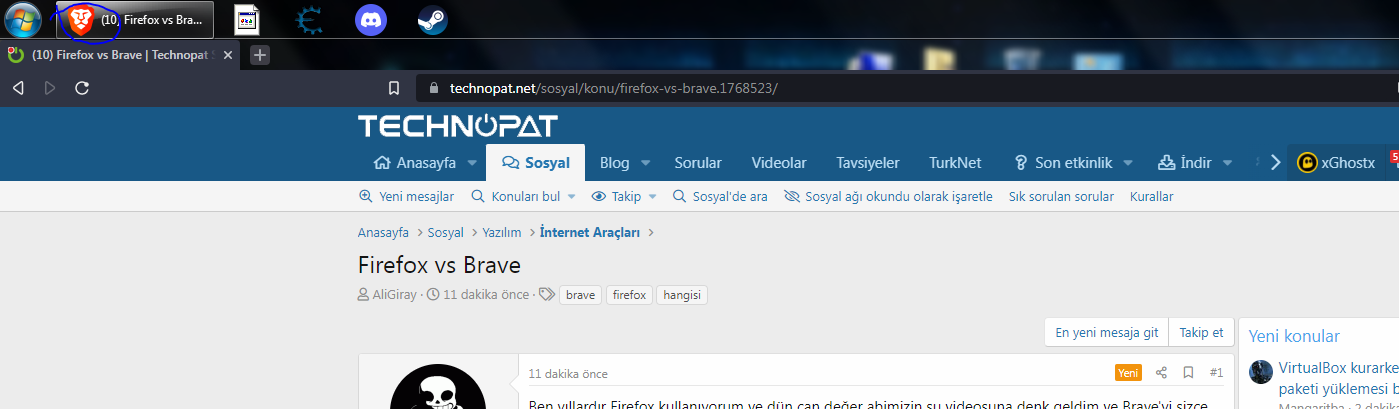Click the brave tag
Viewport: 1399px width, 409px height.
(x=580, y=295)
